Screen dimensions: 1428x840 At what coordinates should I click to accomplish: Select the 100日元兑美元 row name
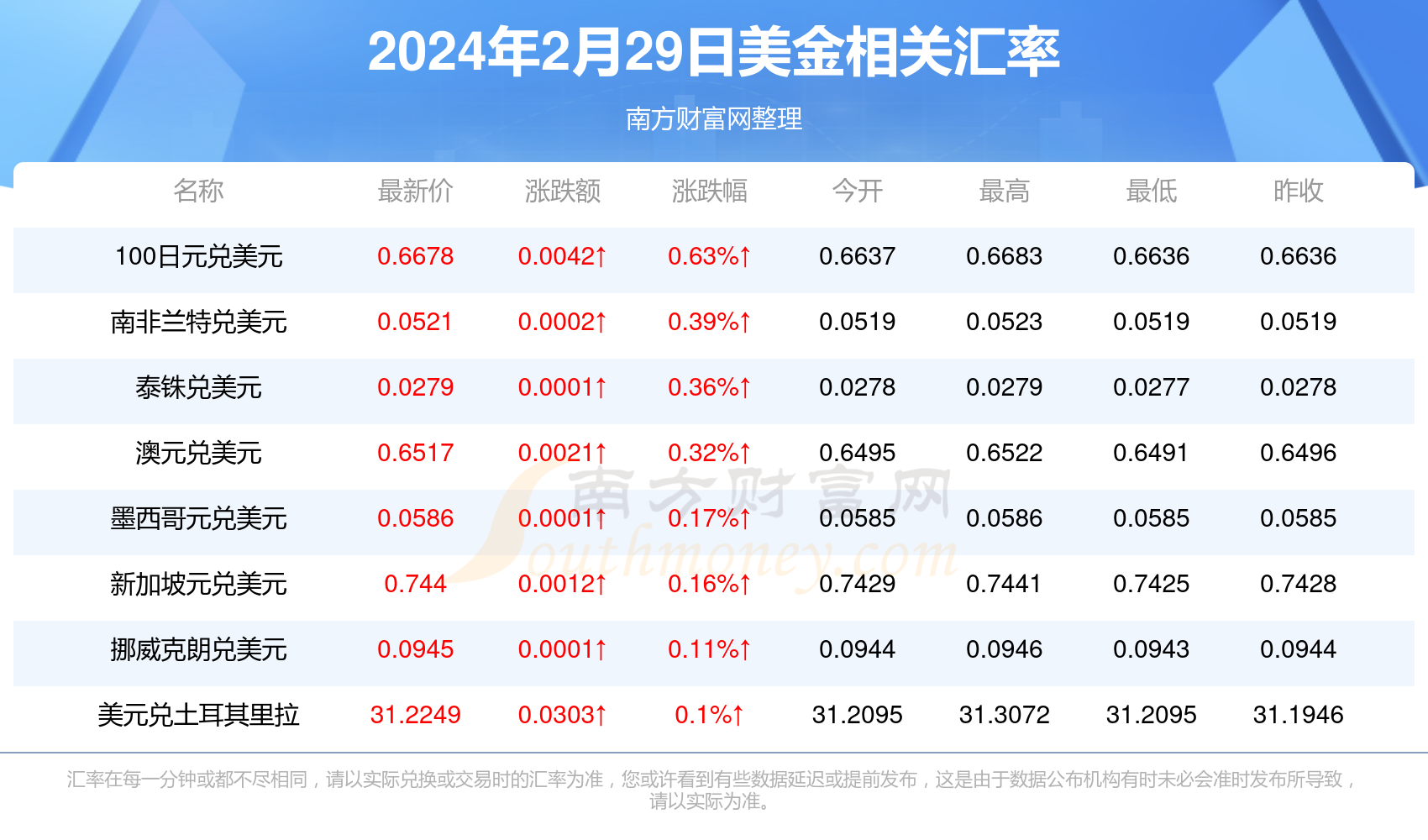point(198,256)
